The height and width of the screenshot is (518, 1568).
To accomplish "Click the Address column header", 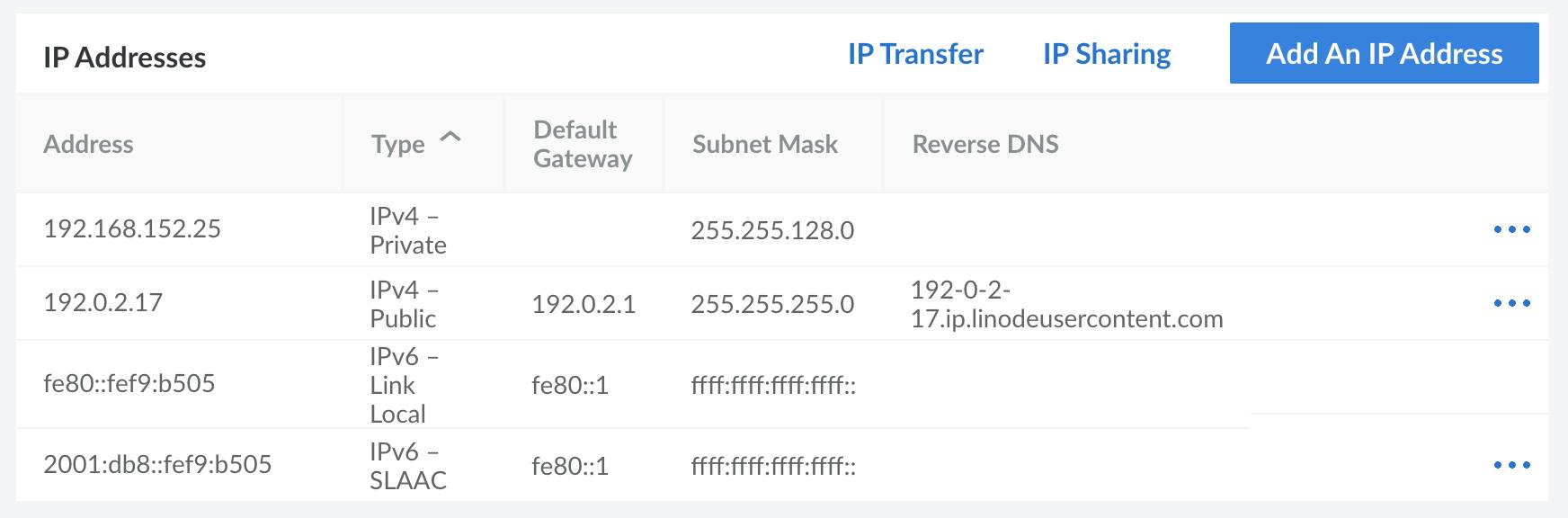I will tap(89, 144).
